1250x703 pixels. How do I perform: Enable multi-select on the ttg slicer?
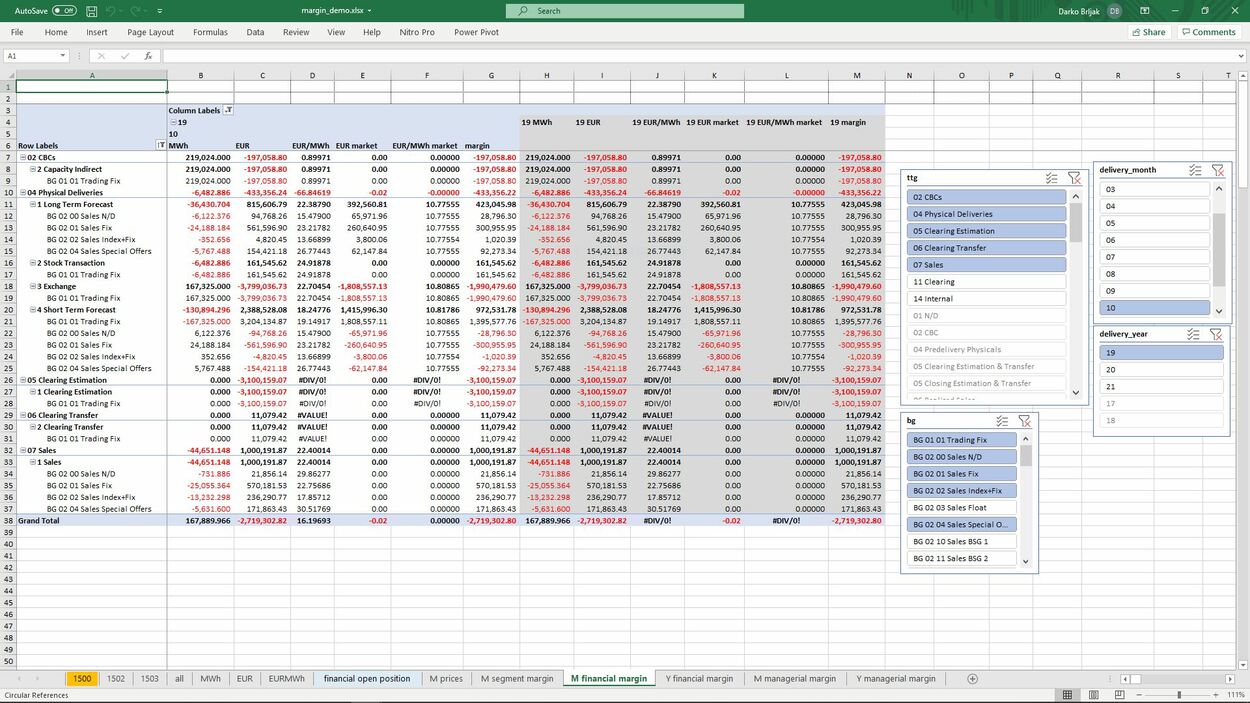click(1051, 177)
